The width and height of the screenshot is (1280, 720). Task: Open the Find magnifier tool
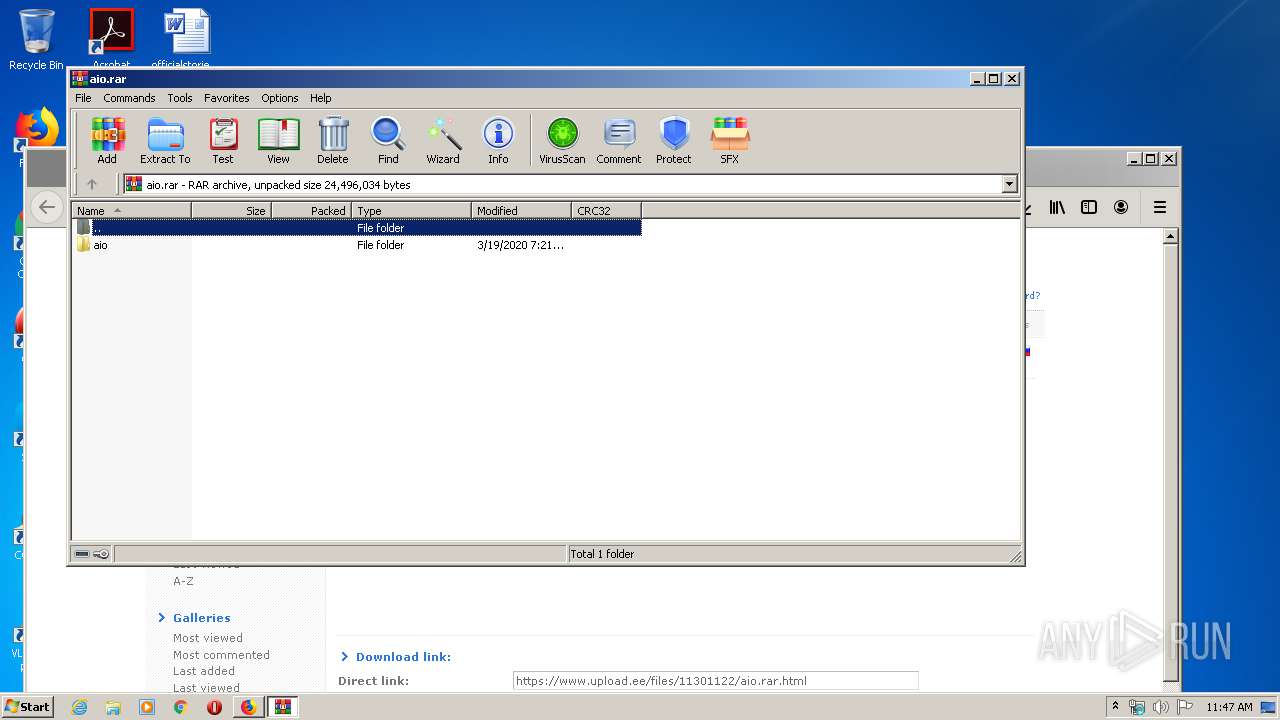[x=388, y=141]
